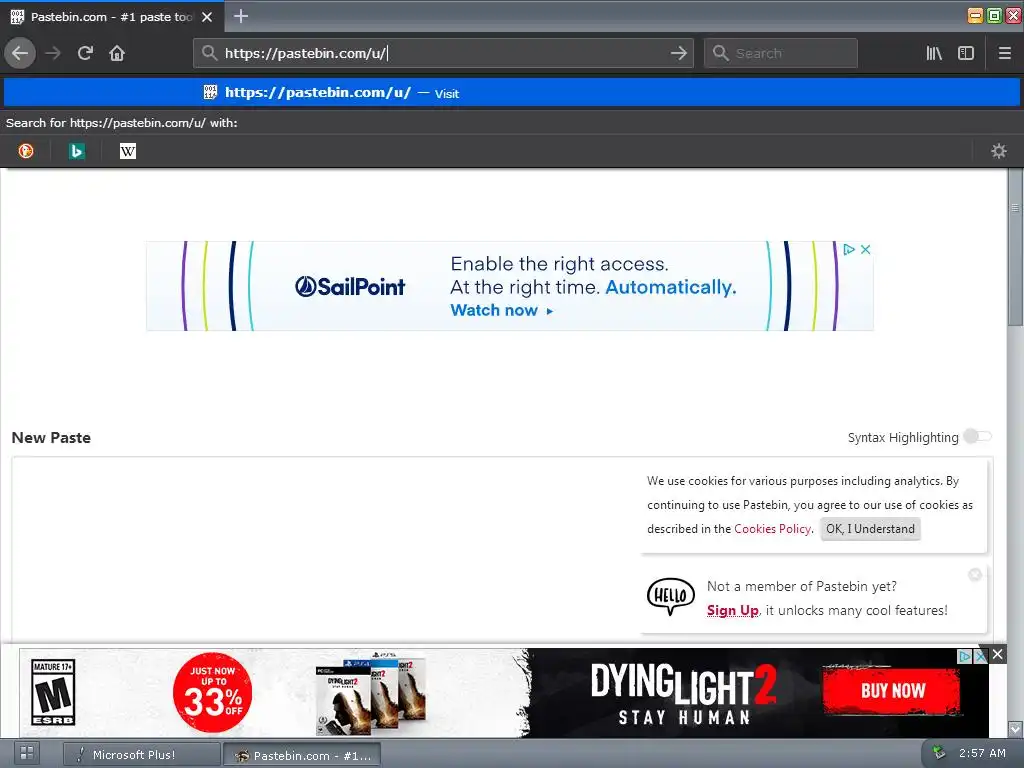Click the SailPoint logo in ad

coord(349,286)
